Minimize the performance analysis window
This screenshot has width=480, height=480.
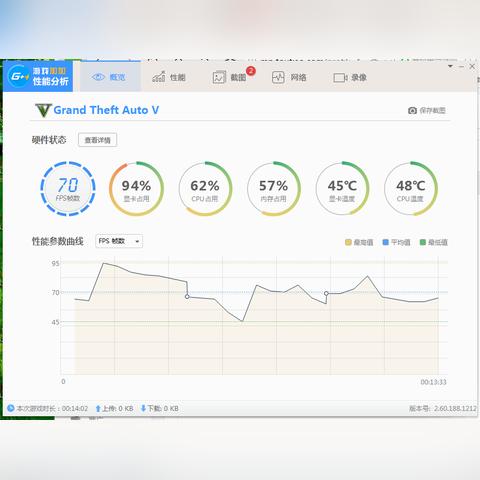(x=461, y=66)
